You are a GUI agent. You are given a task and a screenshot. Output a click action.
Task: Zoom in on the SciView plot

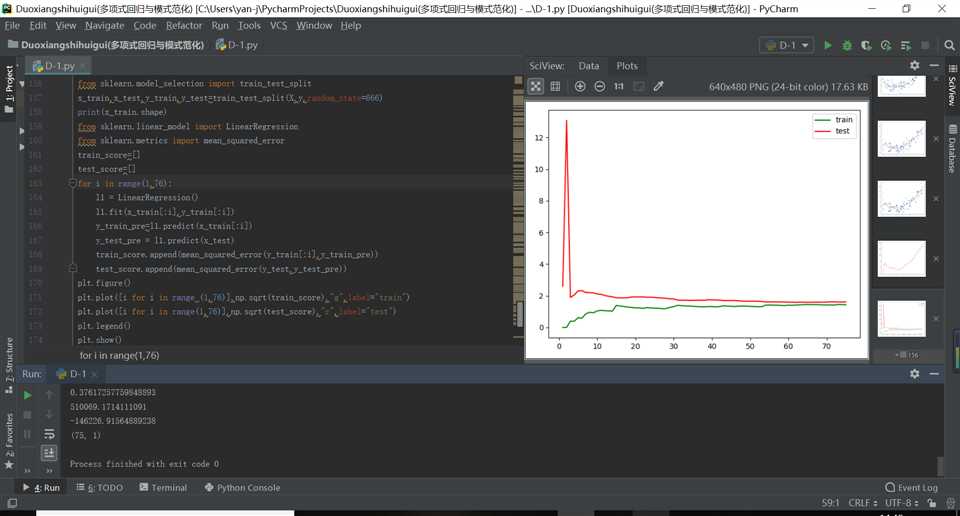(x=580, y=86)
